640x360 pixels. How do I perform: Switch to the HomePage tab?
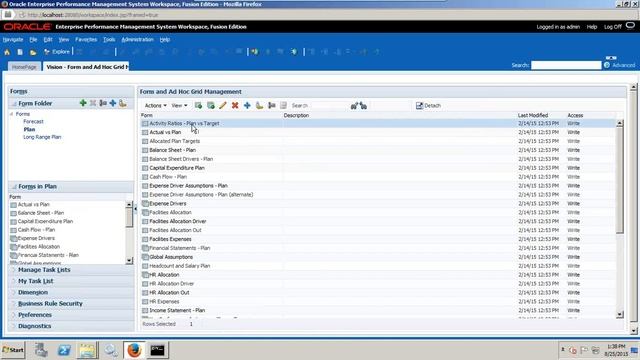click(x=24, y=67)
